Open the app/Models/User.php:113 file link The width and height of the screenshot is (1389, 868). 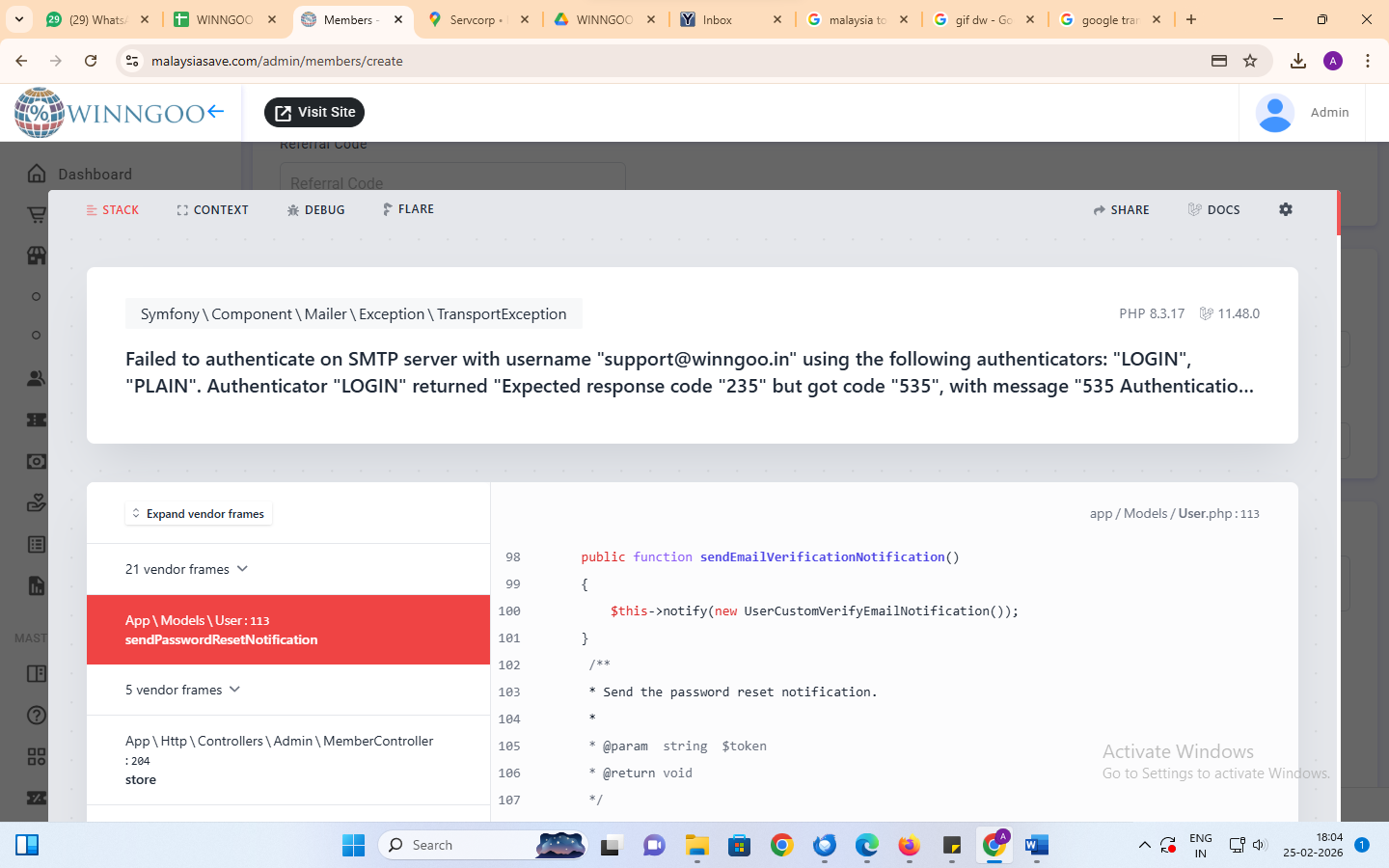pyautogui.click(x=1174, y=514)
